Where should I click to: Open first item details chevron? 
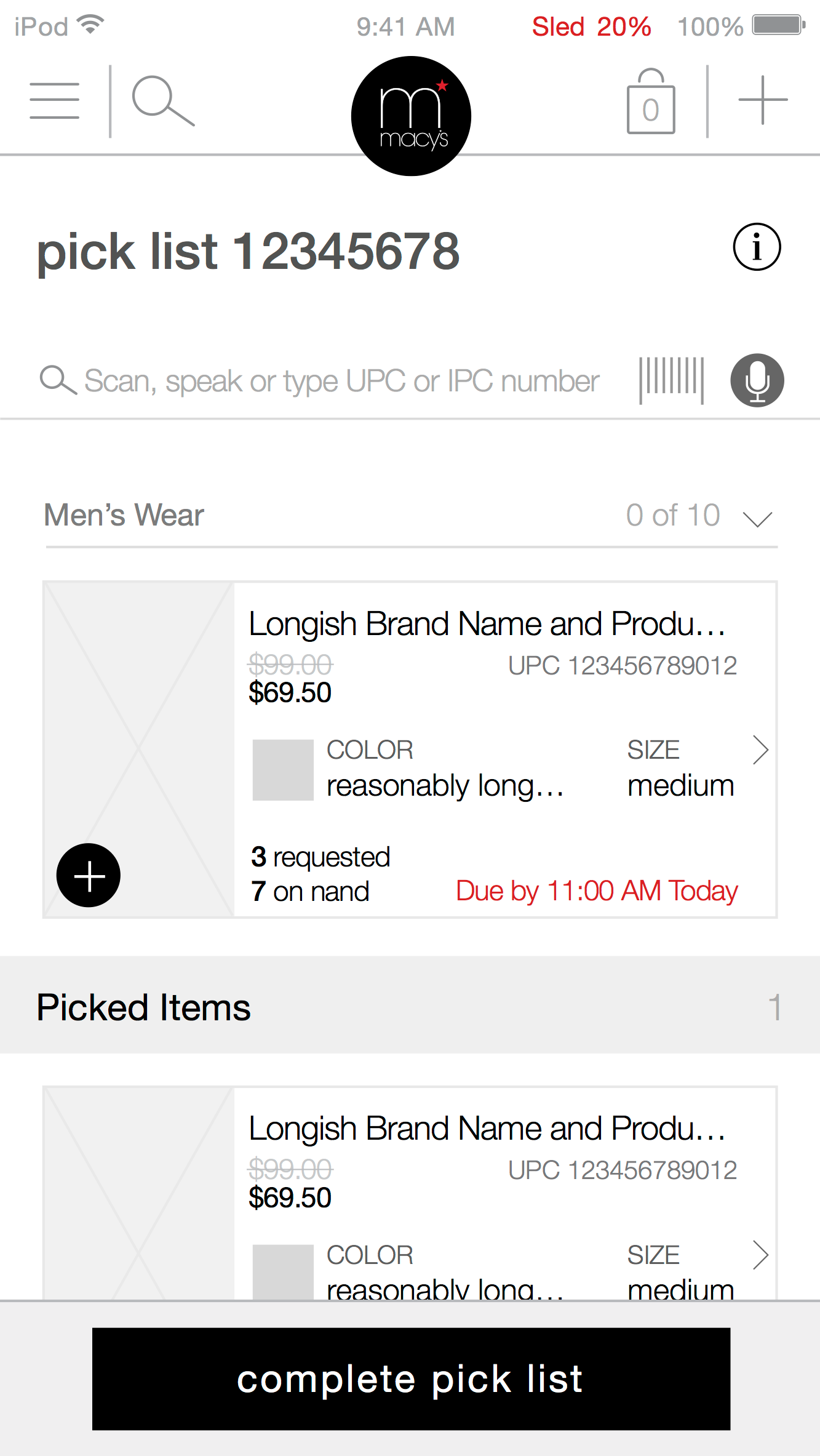pos(760,750)
